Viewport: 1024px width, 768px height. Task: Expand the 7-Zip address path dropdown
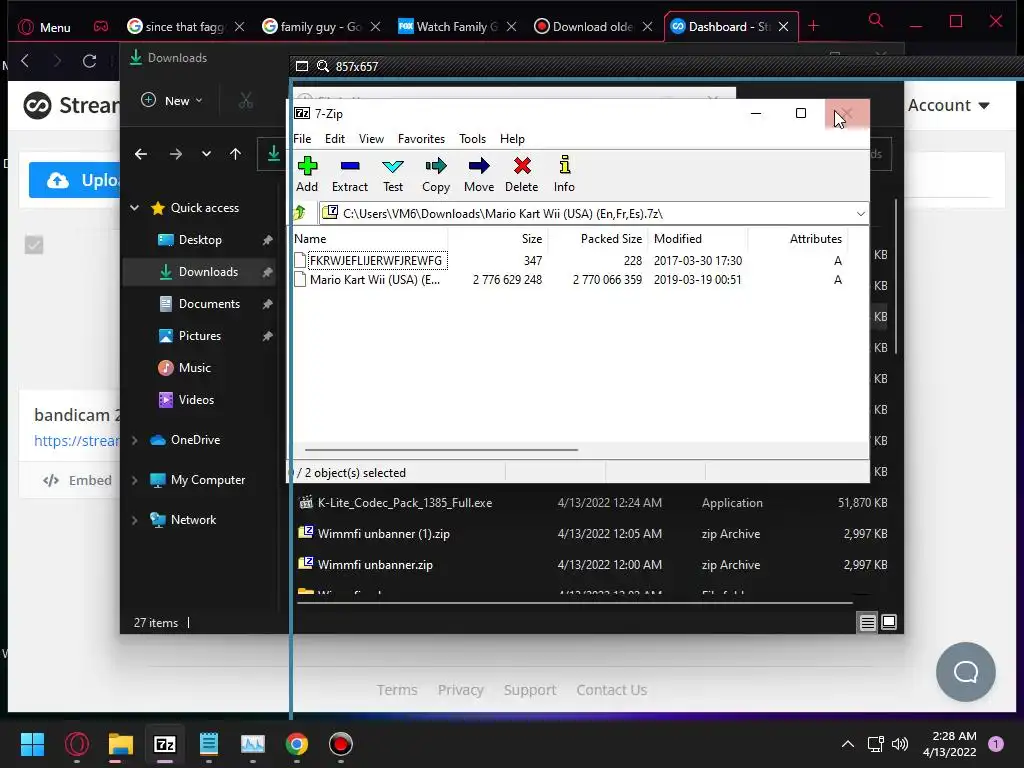pos(860,214)
